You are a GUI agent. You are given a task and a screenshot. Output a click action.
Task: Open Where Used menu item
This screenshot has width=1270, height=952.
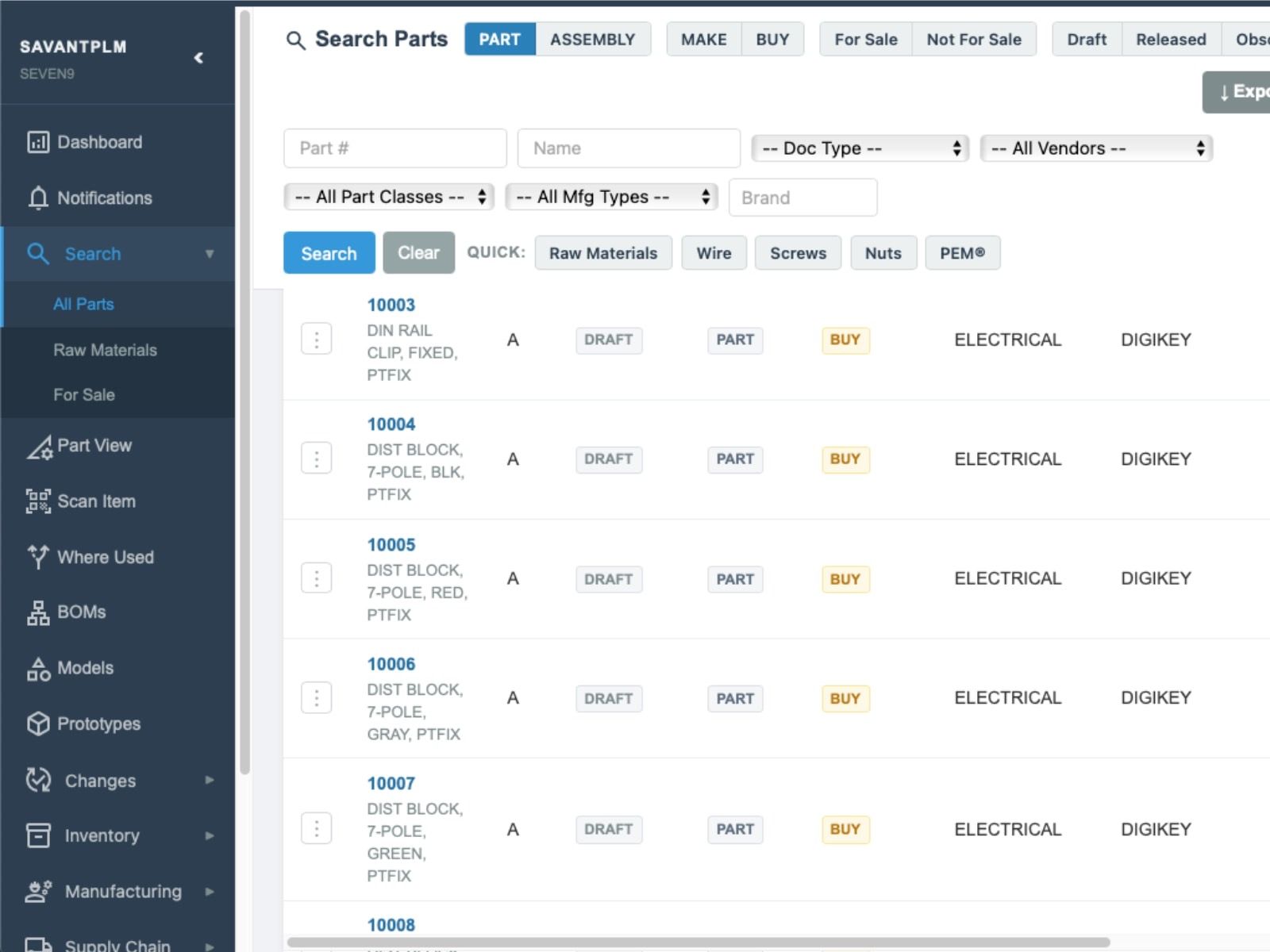click(x=117, y=557)
